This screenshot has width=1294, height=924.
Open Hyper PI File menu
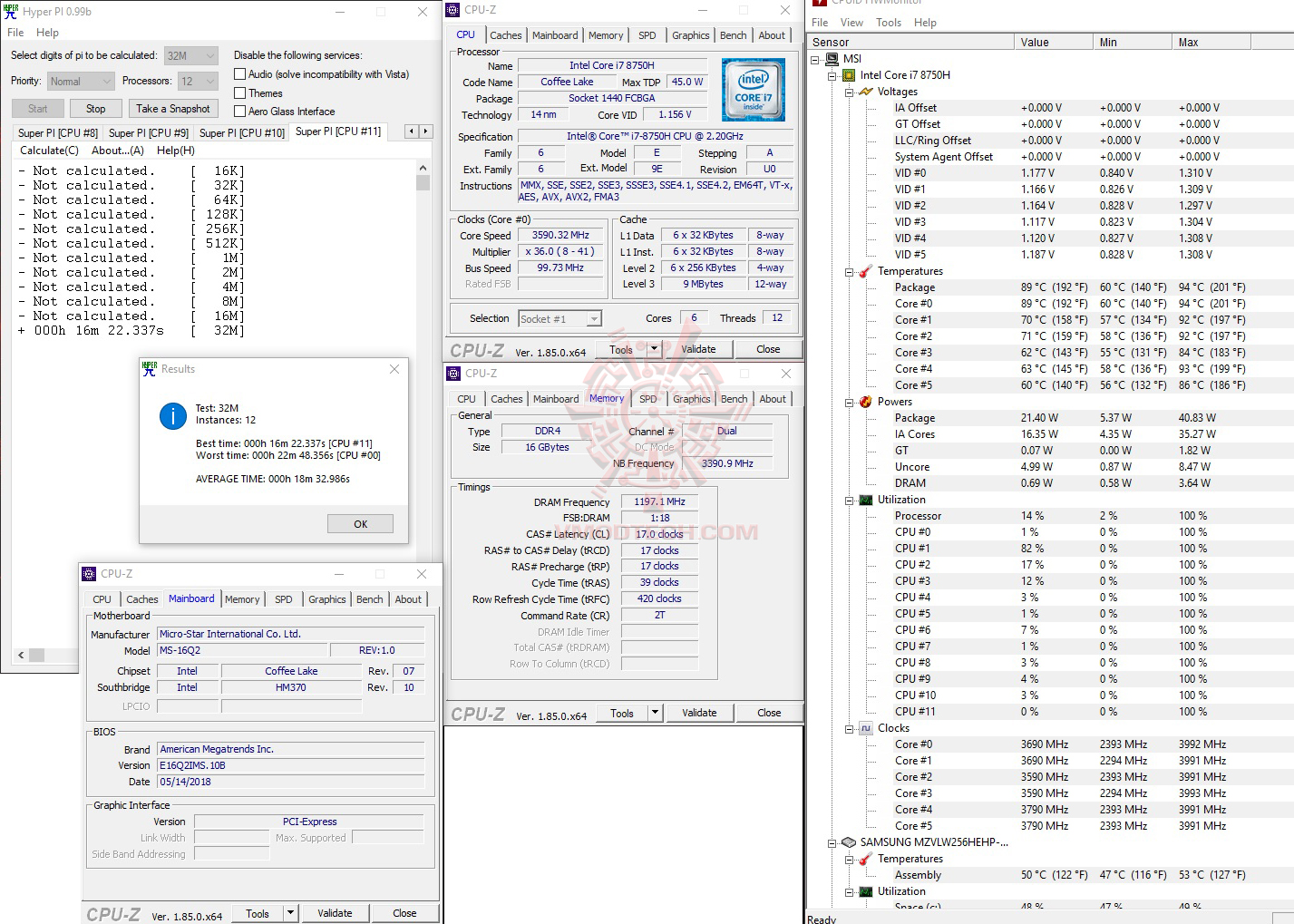pyautogui.click(x=15, y=33)
